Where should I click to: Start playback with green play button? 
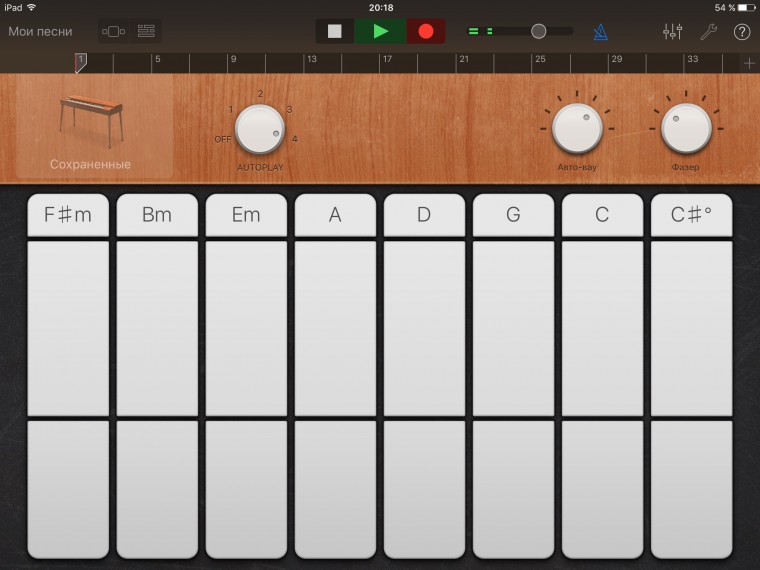pyautogui.click(x=380, y=32)
